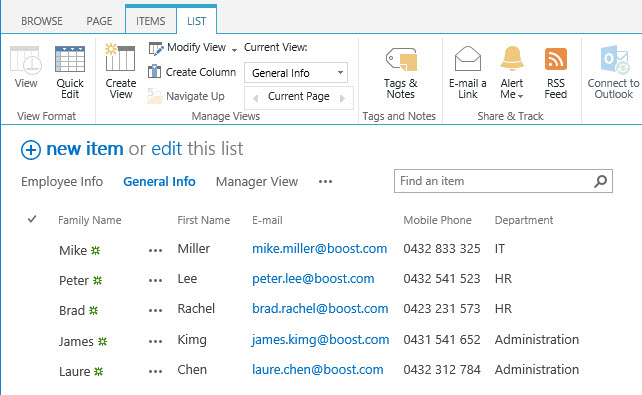Screen dimensions: 642x395
Task: Click the Navigate Up folder icon
Action: 155,96
